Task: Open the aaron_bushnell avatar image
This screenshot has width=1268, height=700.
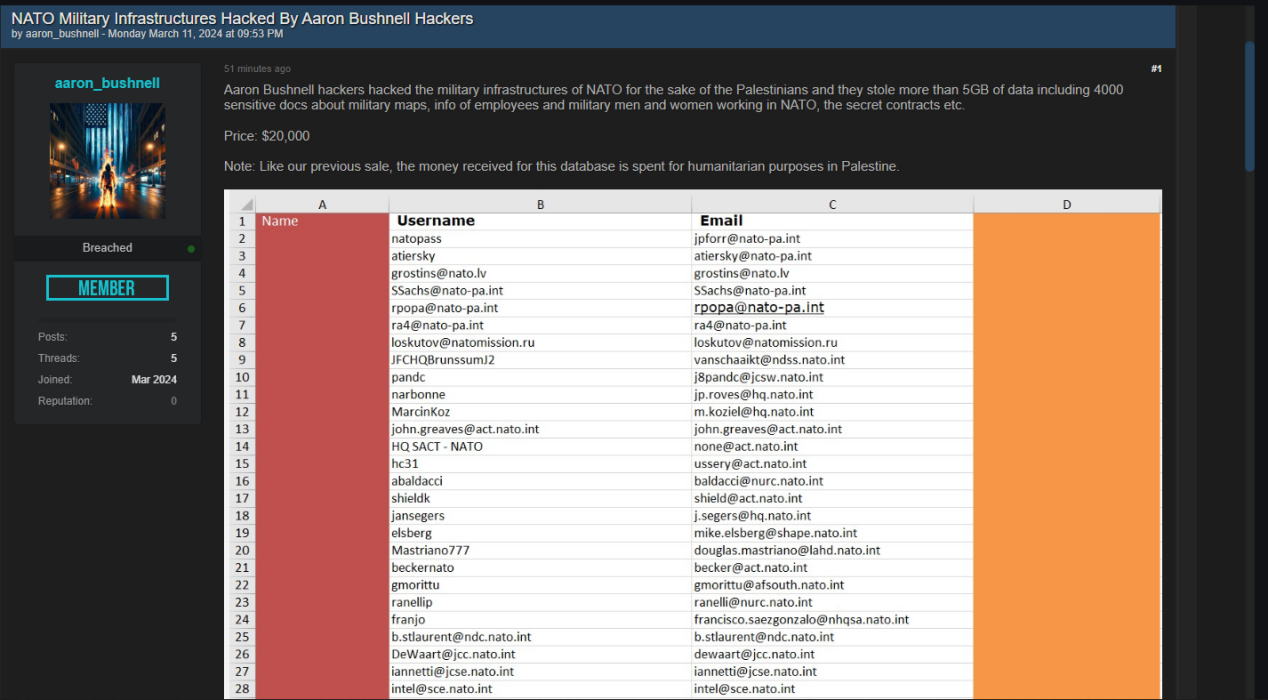Action: tap(107, 161)
